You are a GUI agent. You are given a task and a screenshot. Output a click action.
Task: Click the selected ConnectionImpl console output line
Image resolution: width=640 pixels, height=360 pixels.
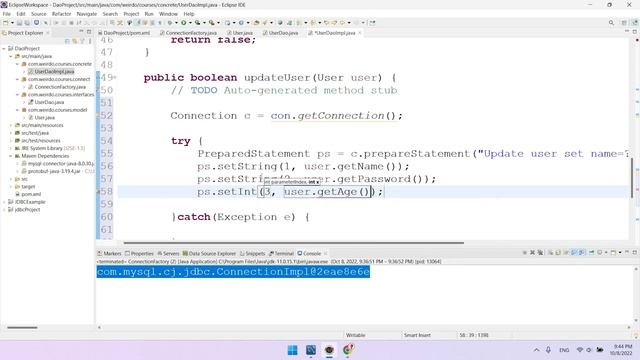233,272
